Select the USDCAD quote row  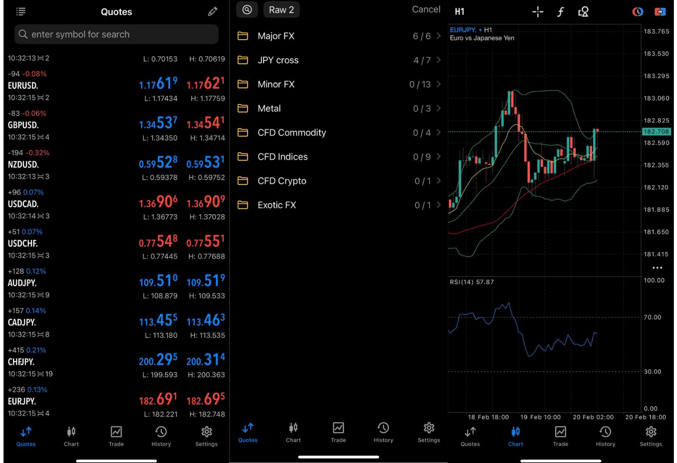click(x=117, y=204)
